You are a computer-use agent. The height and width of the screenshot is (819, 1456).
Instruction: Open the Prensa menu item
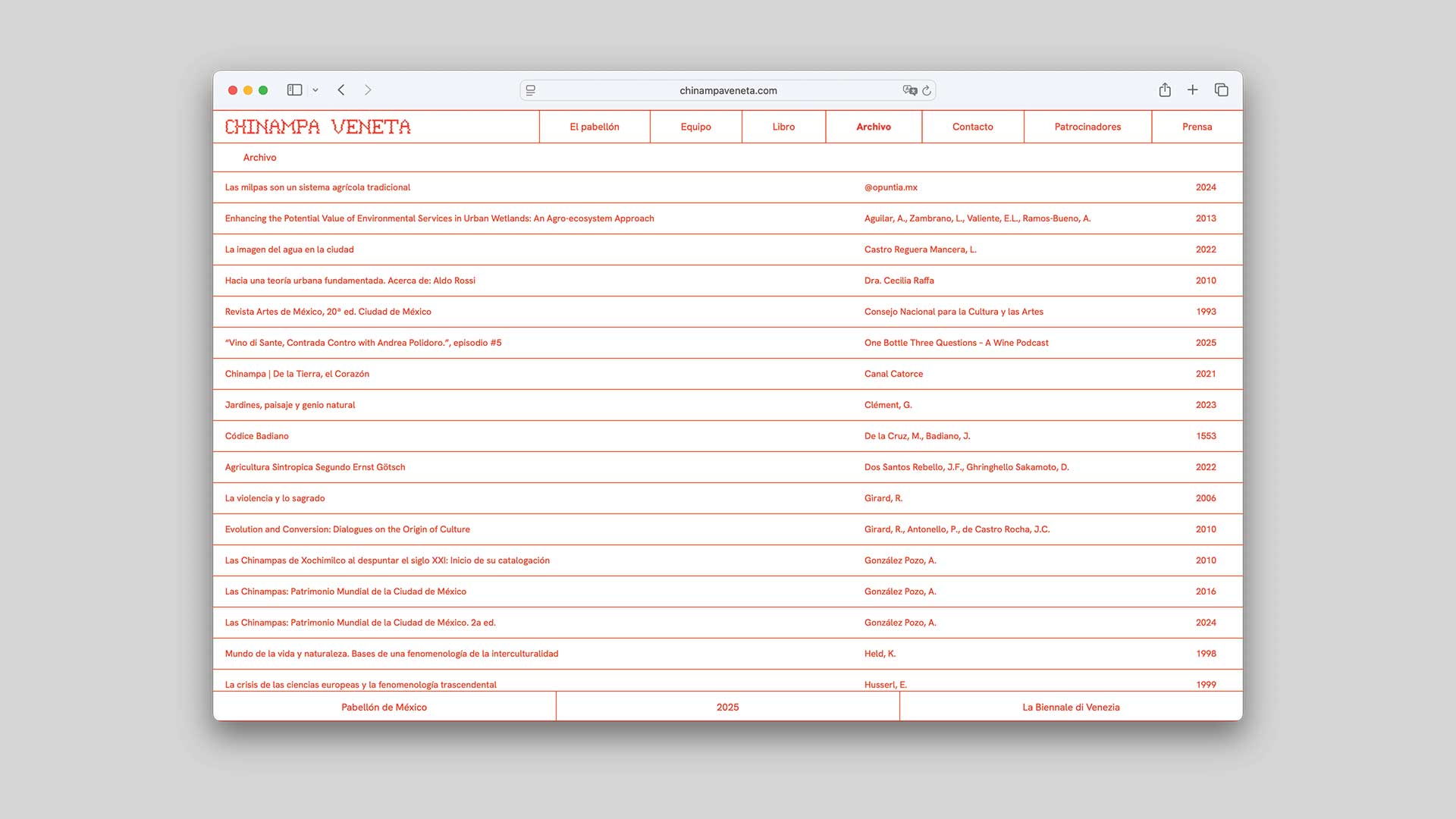click(1197, 127)
